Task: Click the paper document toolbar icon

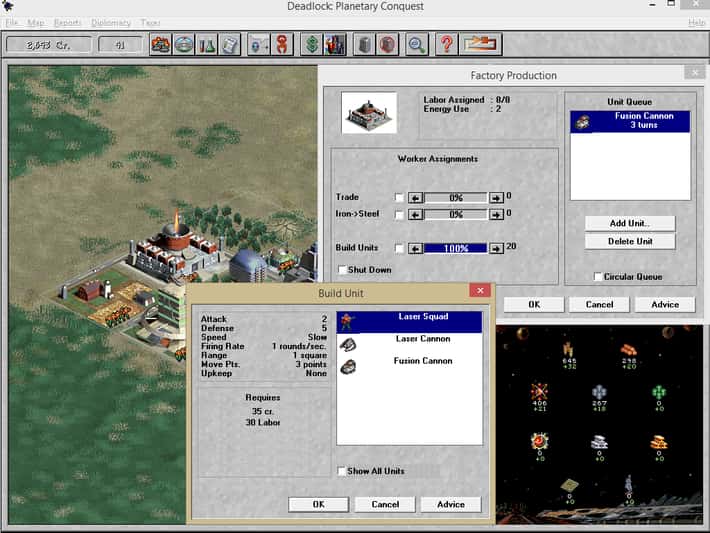Action: [x=230, y=44]
